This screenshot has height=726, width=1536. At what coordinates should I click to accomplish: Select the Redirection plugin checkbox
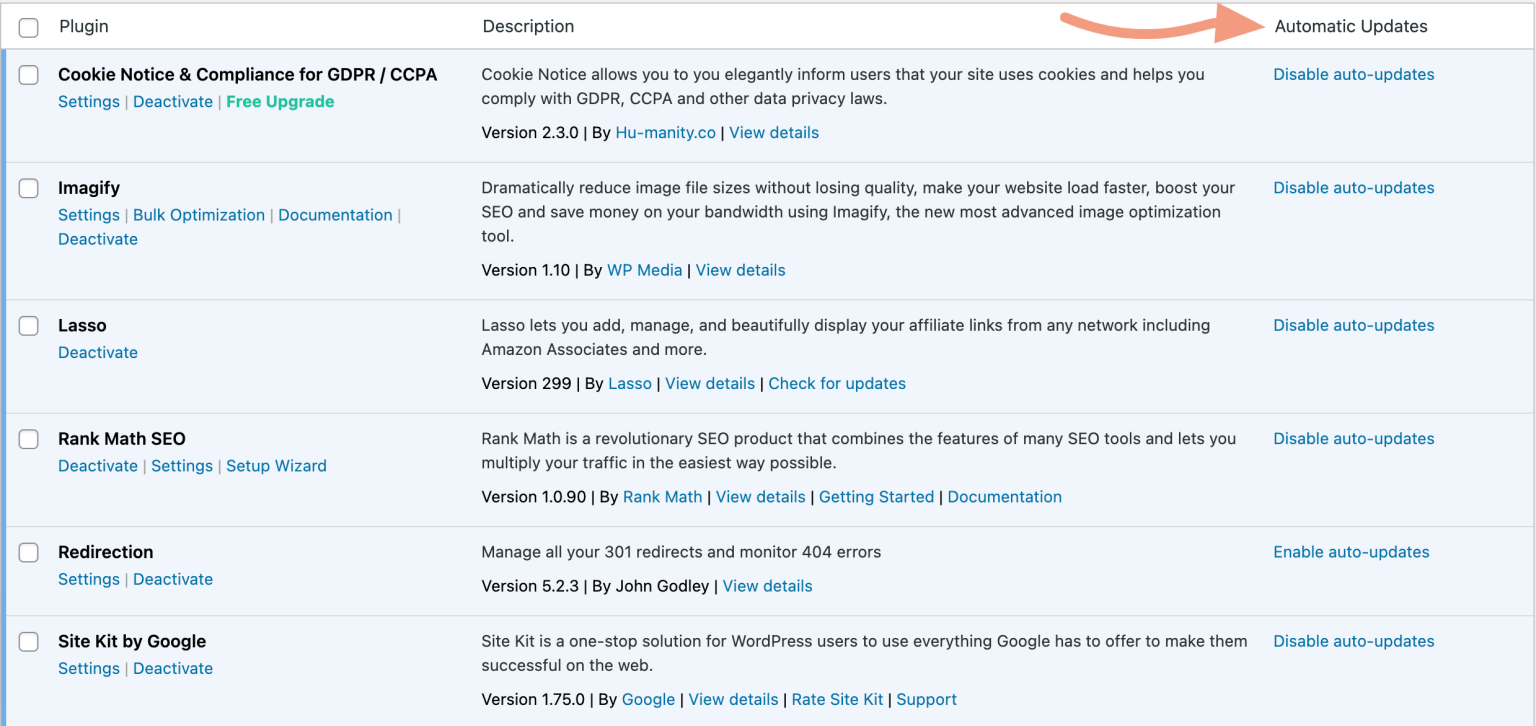pyautogui.click(x=29, y=553)
